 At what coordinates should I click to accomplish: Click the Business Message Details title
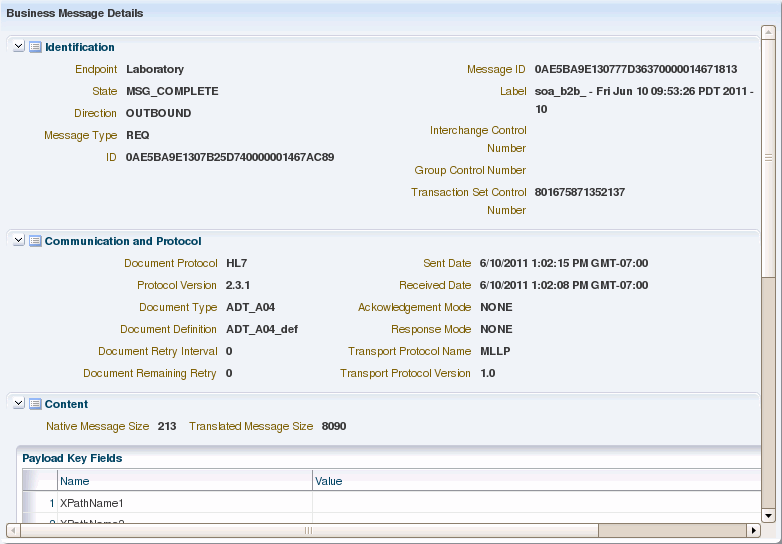75,13
